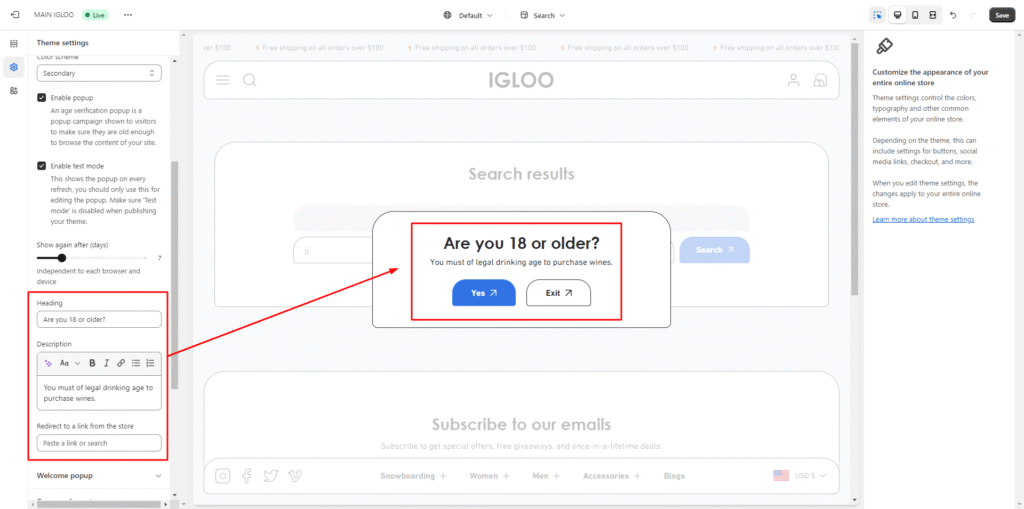Open the three-dot more actions menu
The width and height of the screenshot is (1024, 509).
[x=127, y=15]
